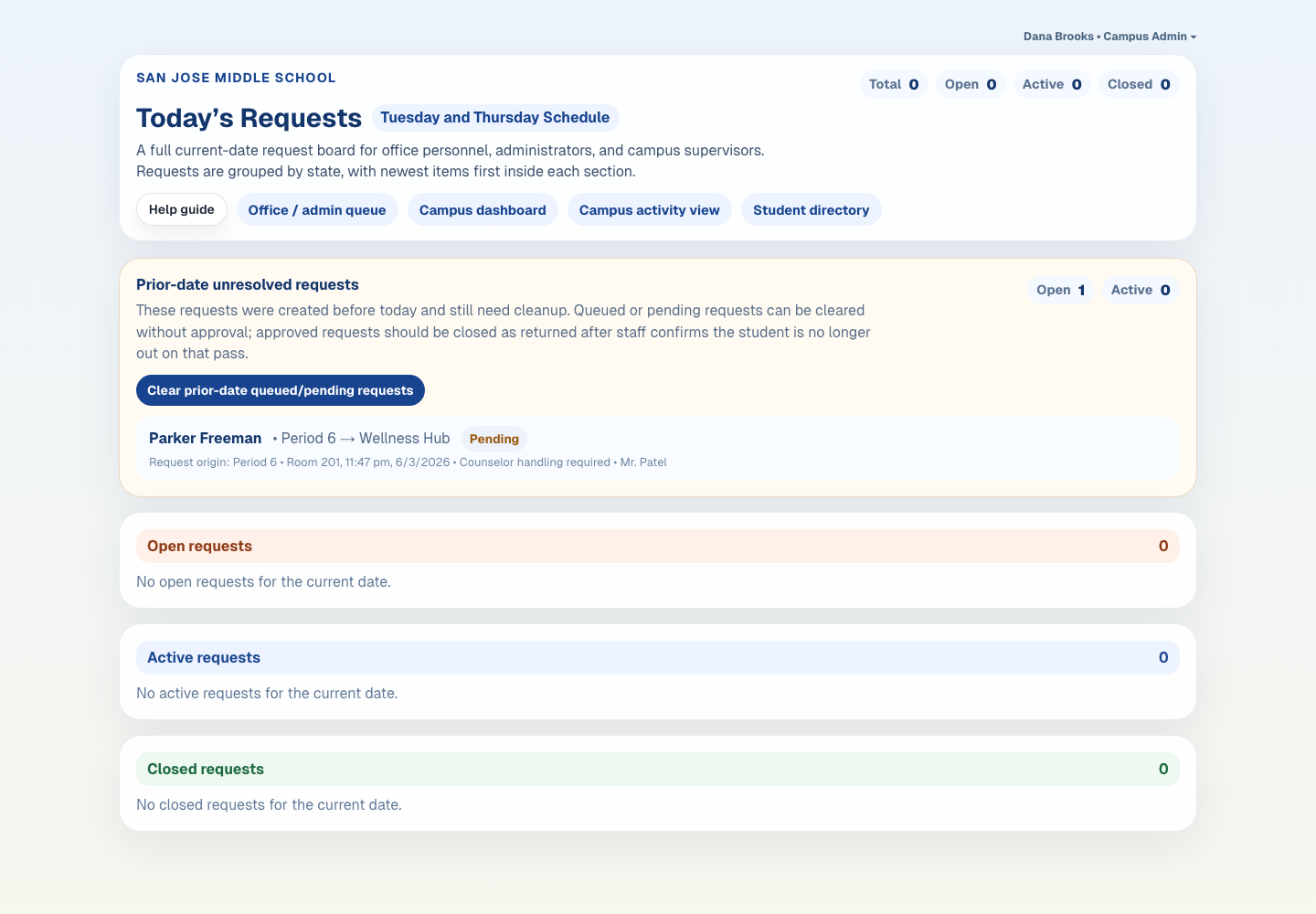Open the Student directory
Image resolution: width=1316 pixels, height=914 pixels.
click(812, 209)
